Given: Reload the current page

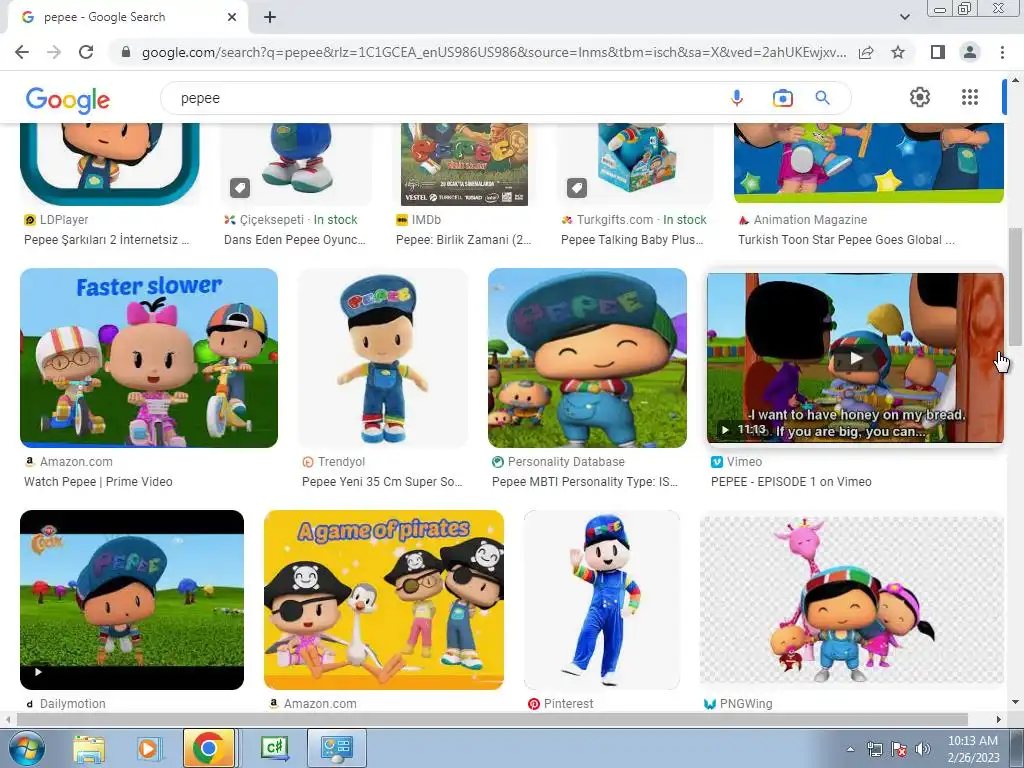Looking at the screenshot, I should click(86, 52).
